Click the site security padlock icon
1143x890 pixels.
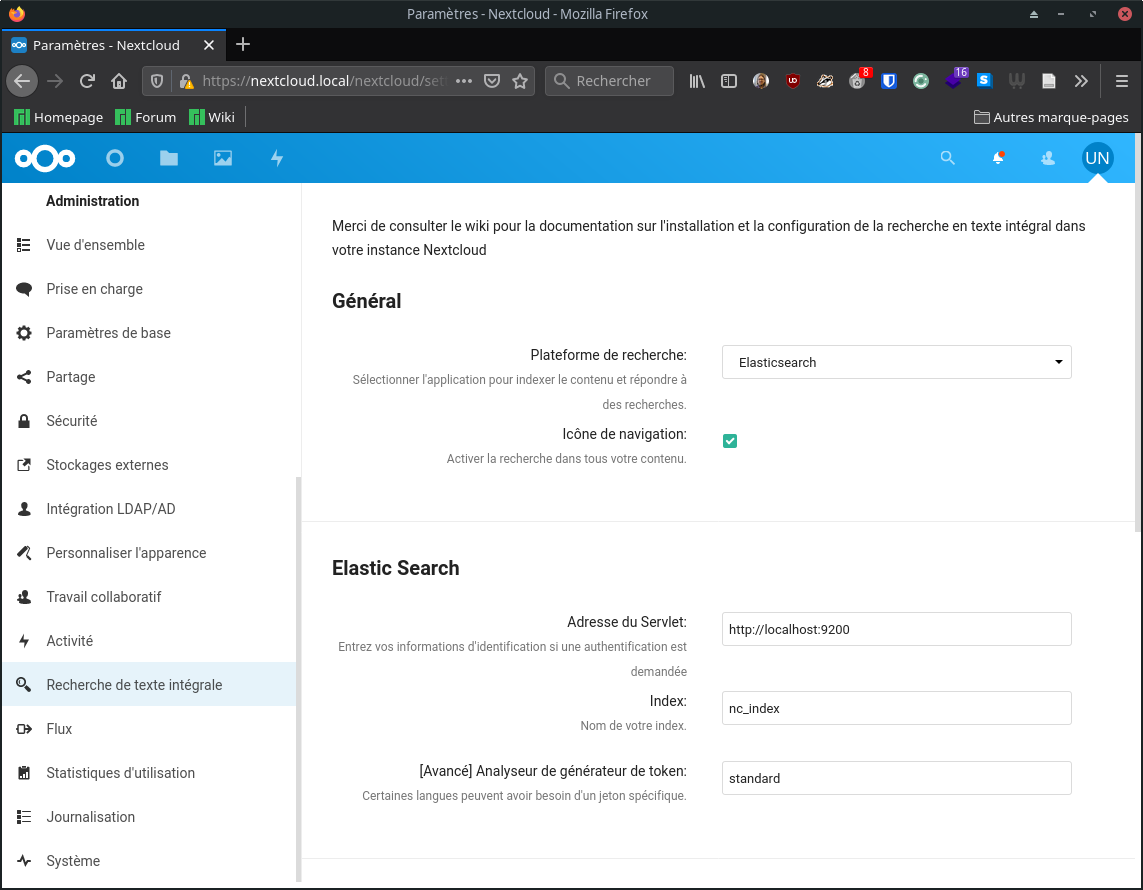pos(187,81)
